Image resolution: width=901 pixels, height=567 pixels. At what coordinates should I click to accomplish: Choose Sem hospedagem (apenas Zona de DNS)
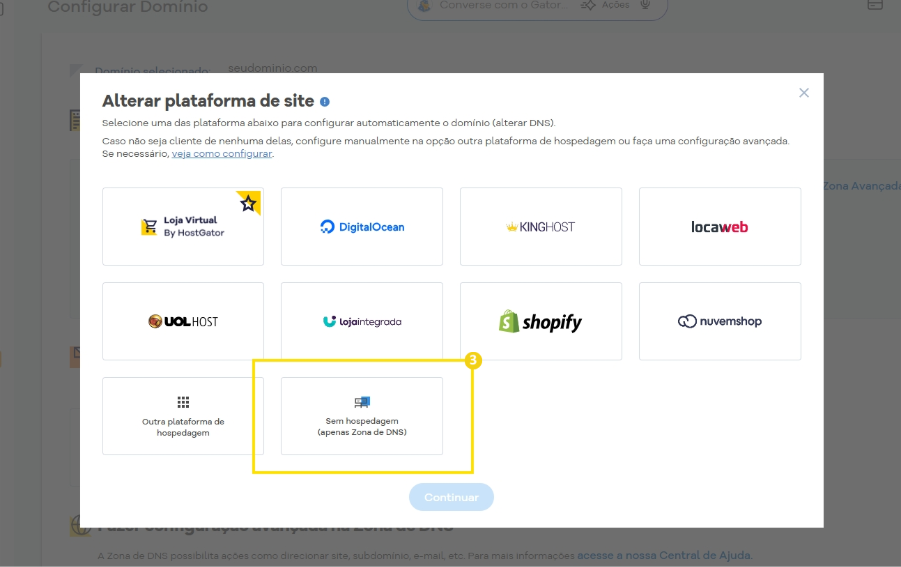(x=362, y=416)
